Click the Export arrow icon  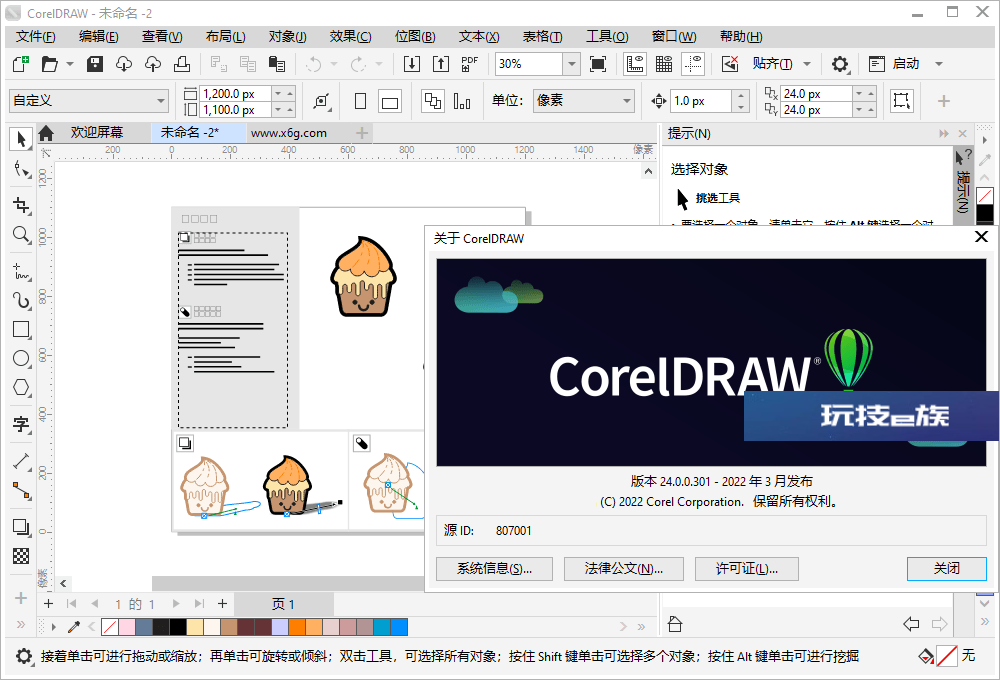(x=441, y=64)
